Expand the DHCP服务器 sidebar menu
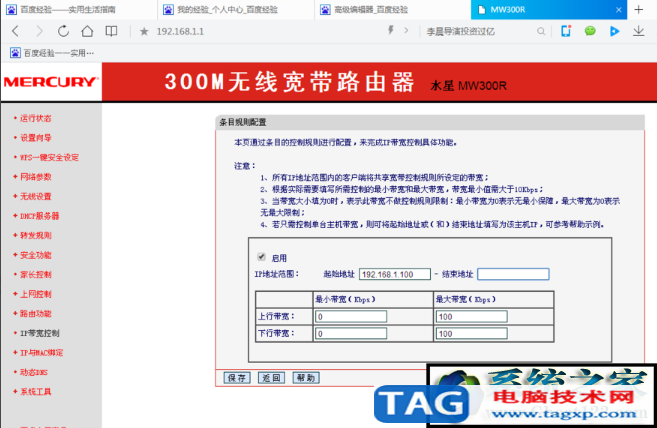The width and height of the screenshot is (657, 428). pos(39,216)
